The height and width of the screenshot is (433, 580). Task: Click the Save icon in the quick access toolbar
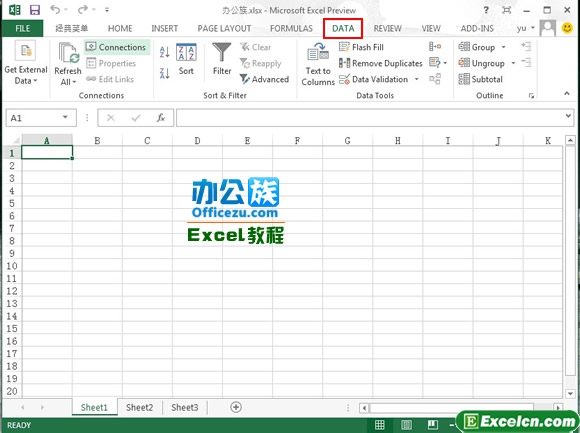coord(35,10)
